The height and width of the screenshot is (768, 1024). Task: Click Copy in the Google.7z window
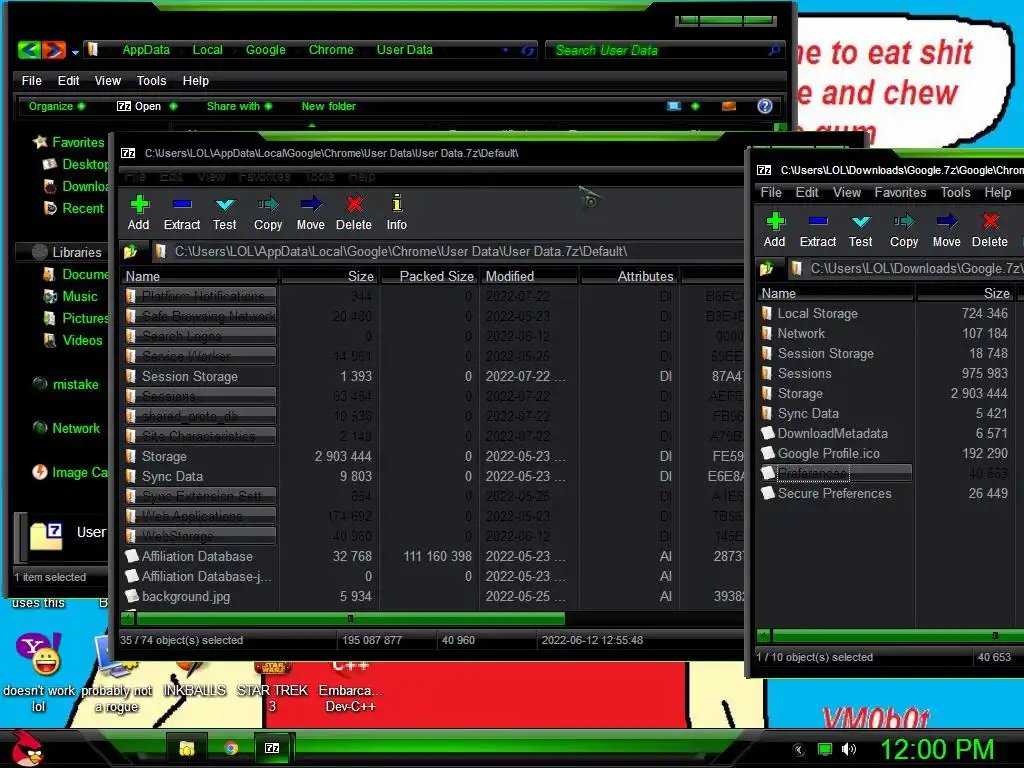[904, 230]
